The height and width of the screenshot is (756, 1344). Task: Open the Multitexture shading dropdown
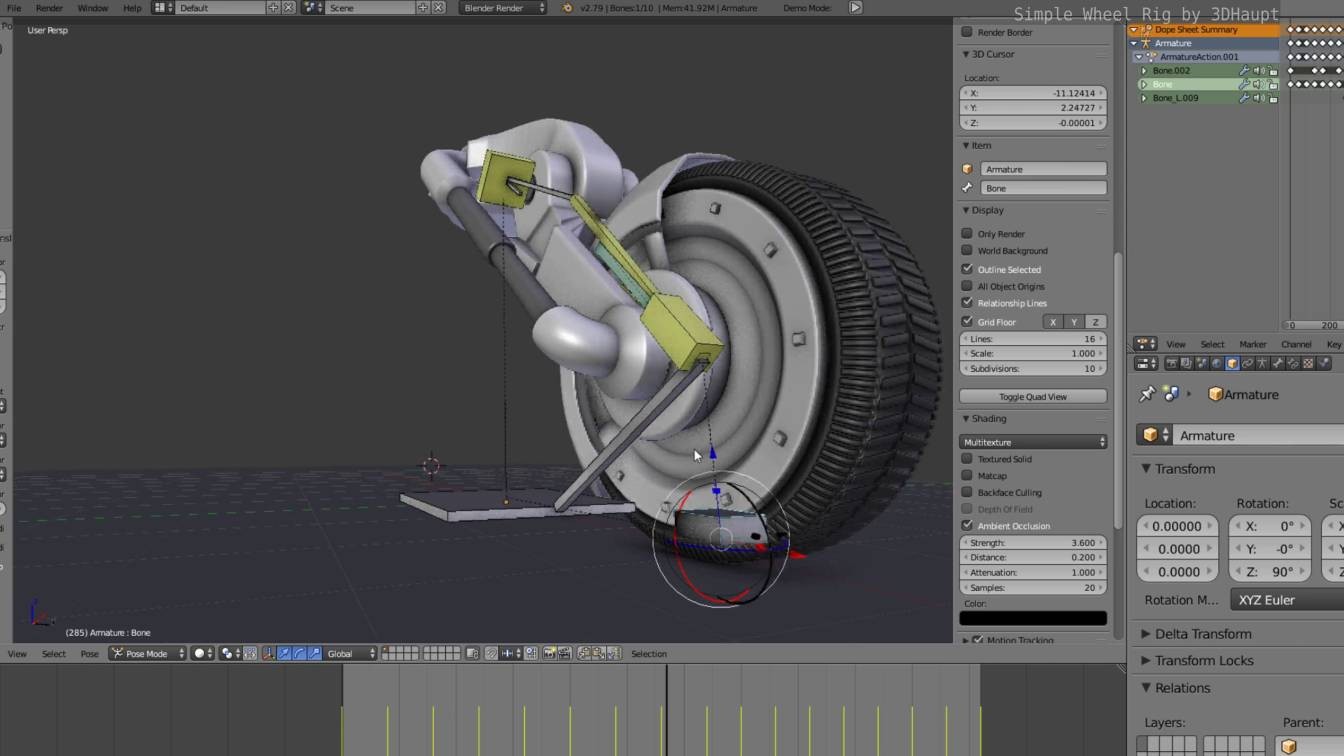click(1032, 441)
